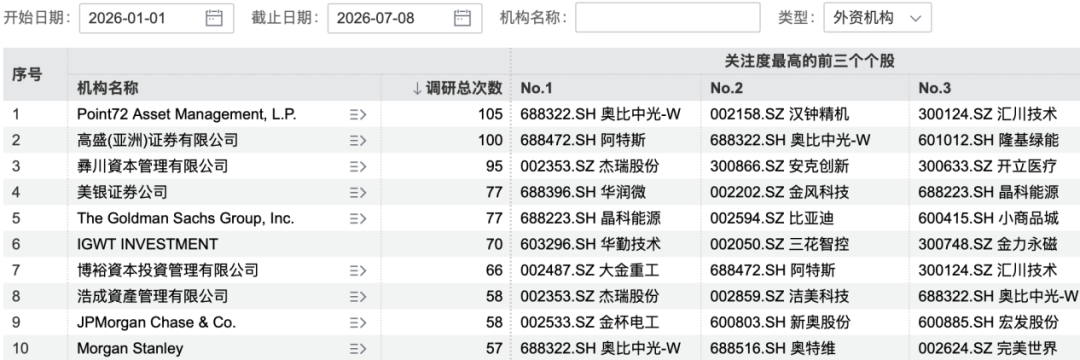Click 688516.SH 奥特维 stock cell
Viewport: 1080px width, 360px height.
pos(773,348)
